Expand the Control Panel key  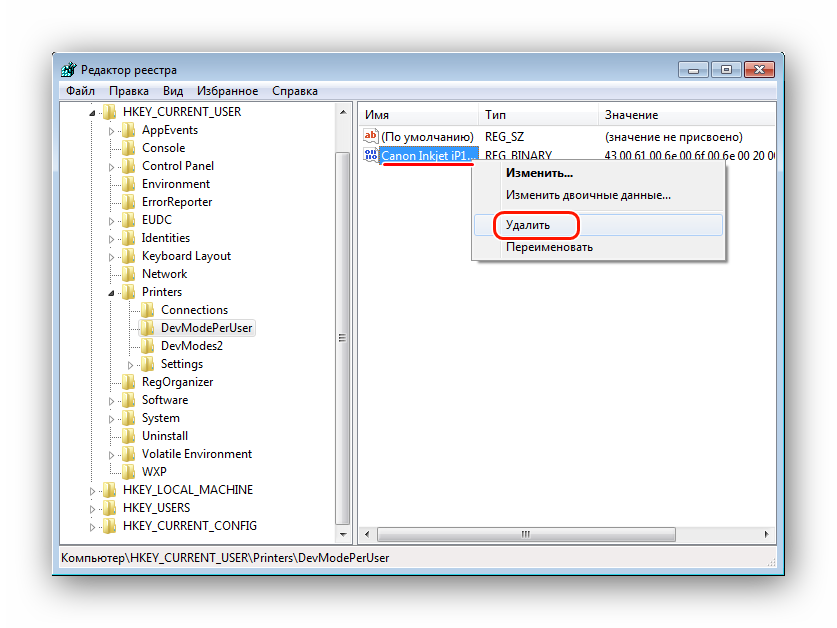pyautogui.click(x=112, y=167)
